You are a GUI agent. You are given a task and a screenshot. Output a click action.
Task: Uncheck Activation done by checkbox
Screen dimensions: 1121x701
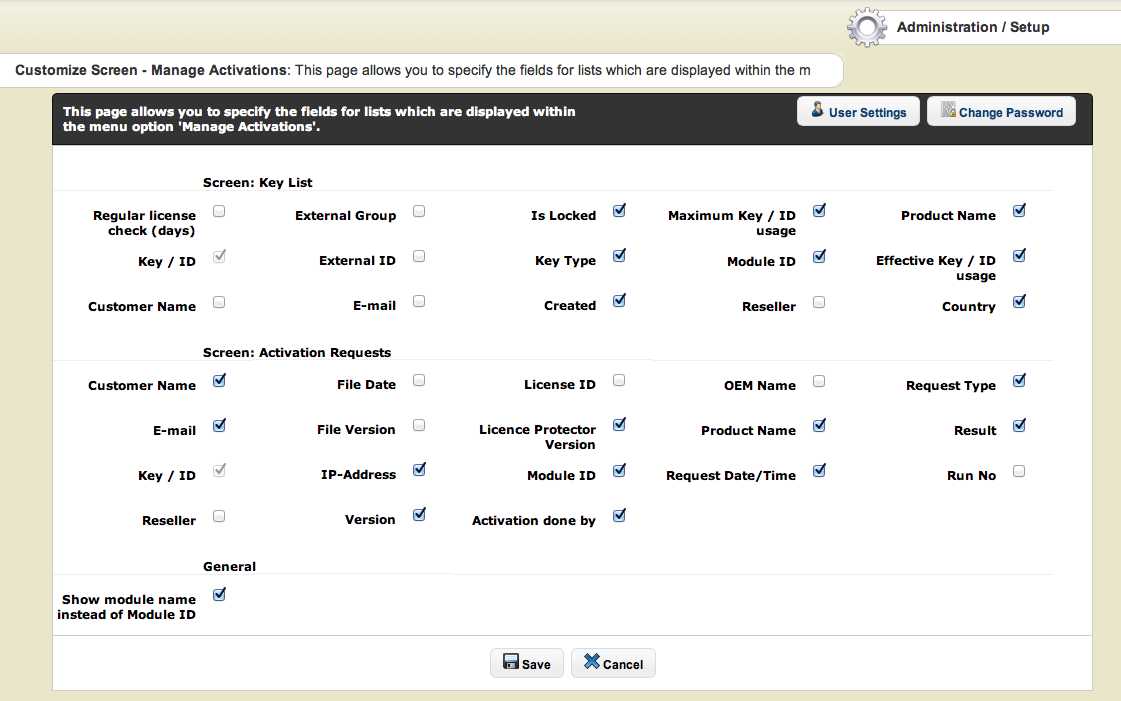[619, 516]
